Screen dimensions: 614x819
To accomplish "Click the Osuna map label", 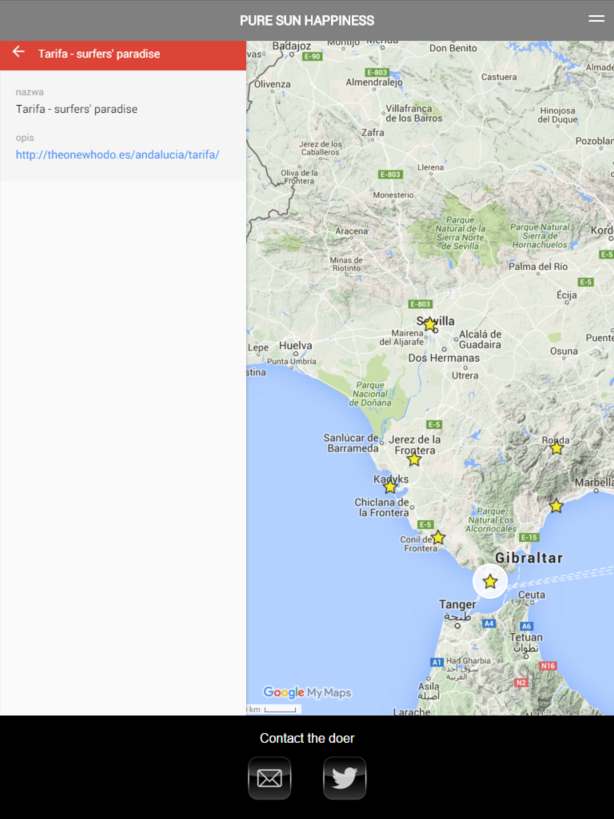I will point(564,351).
